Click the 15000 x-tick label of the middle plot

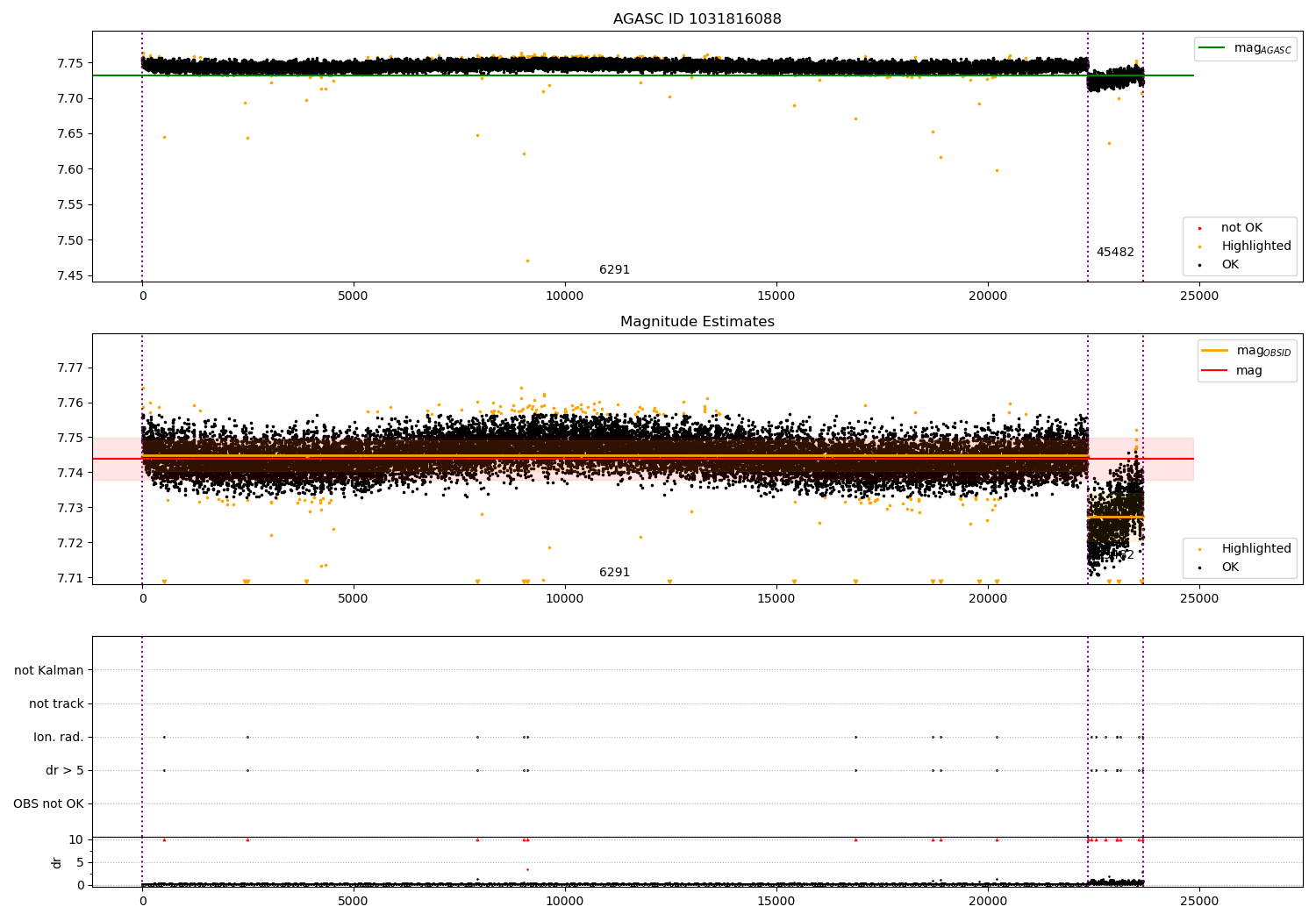pyautogui.click(x=776, y=599)
